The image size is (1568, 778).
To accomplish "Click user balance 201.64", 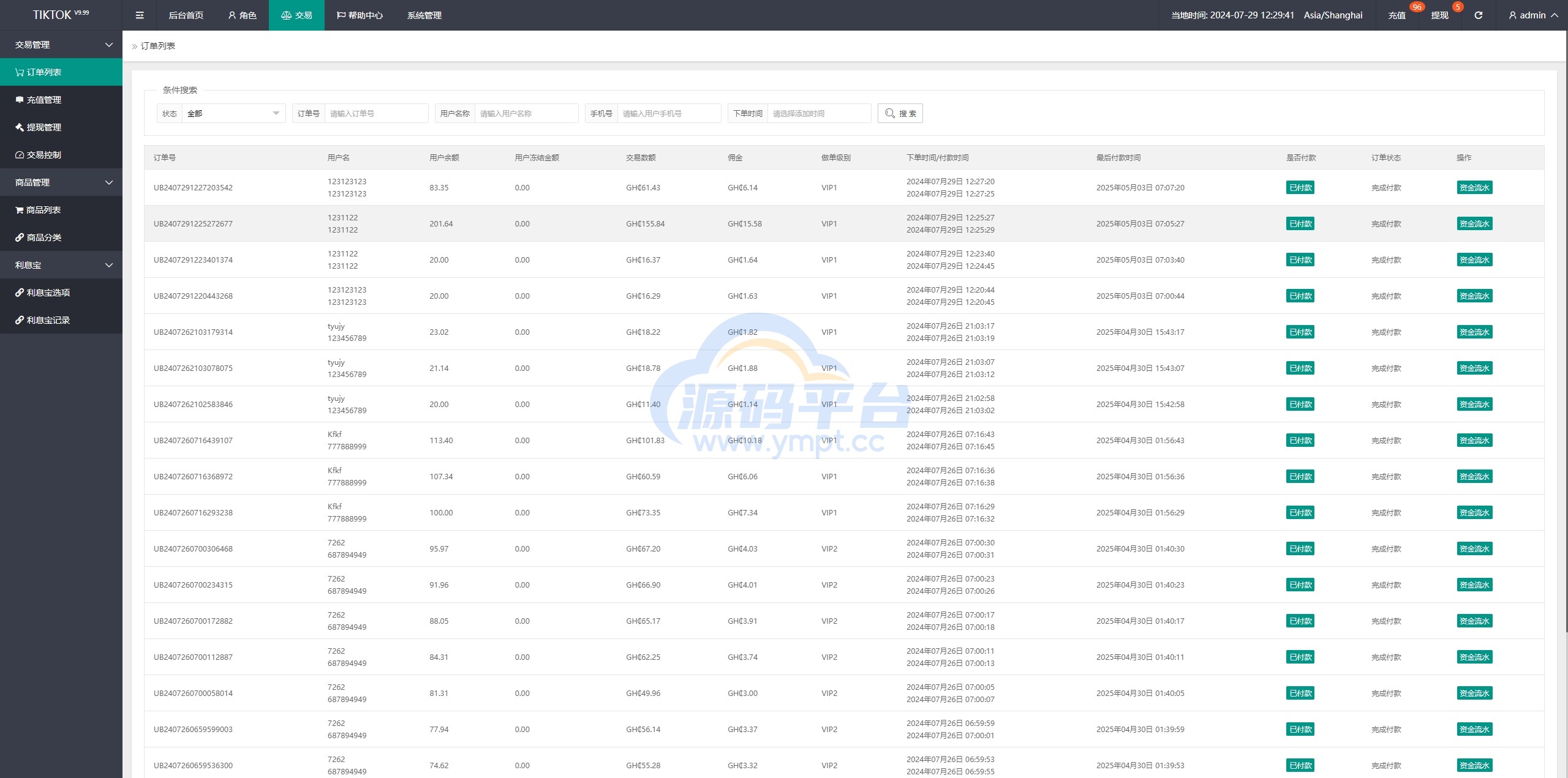I will [x=441, y=223].
